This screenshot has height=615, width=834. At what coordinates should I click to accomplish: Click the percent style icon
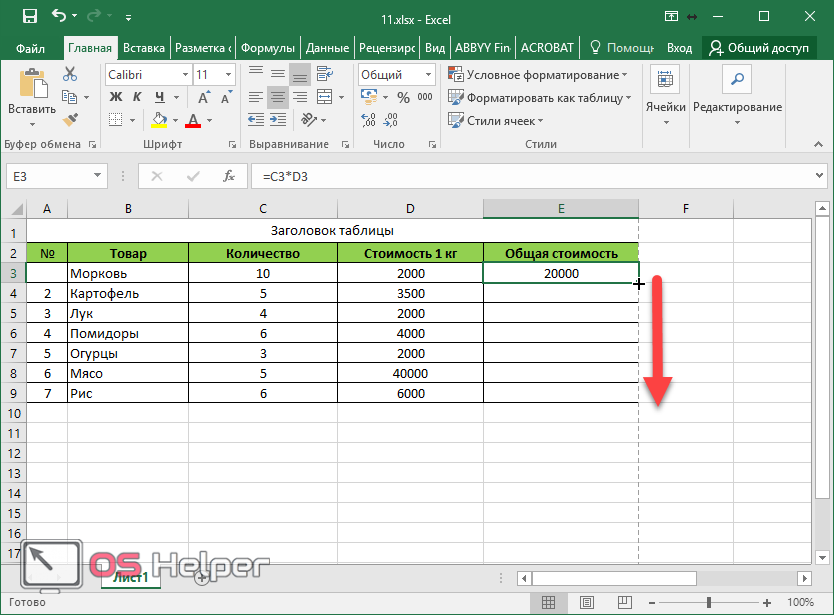[x=403, y=98]
